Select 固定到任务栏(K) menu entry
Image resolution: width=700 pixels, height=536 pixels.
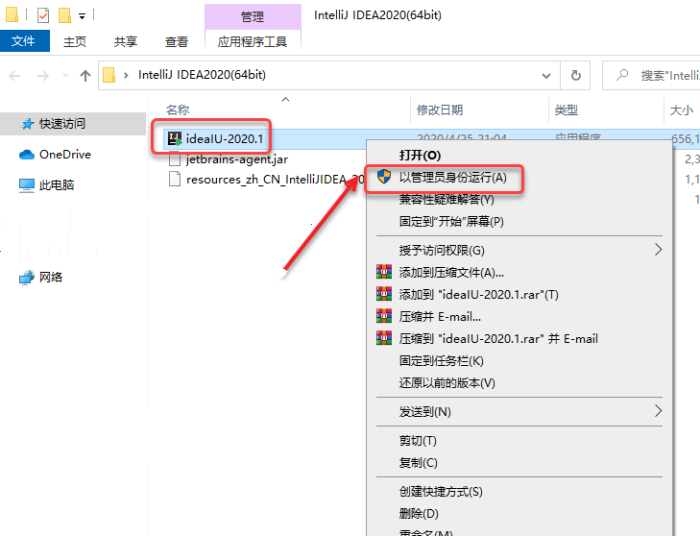coord(441,361)
